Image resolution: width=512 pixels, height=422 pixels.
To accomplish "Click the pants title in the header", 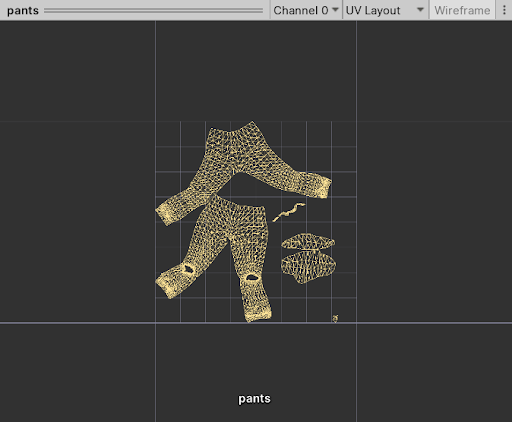I will click(23, 10).
